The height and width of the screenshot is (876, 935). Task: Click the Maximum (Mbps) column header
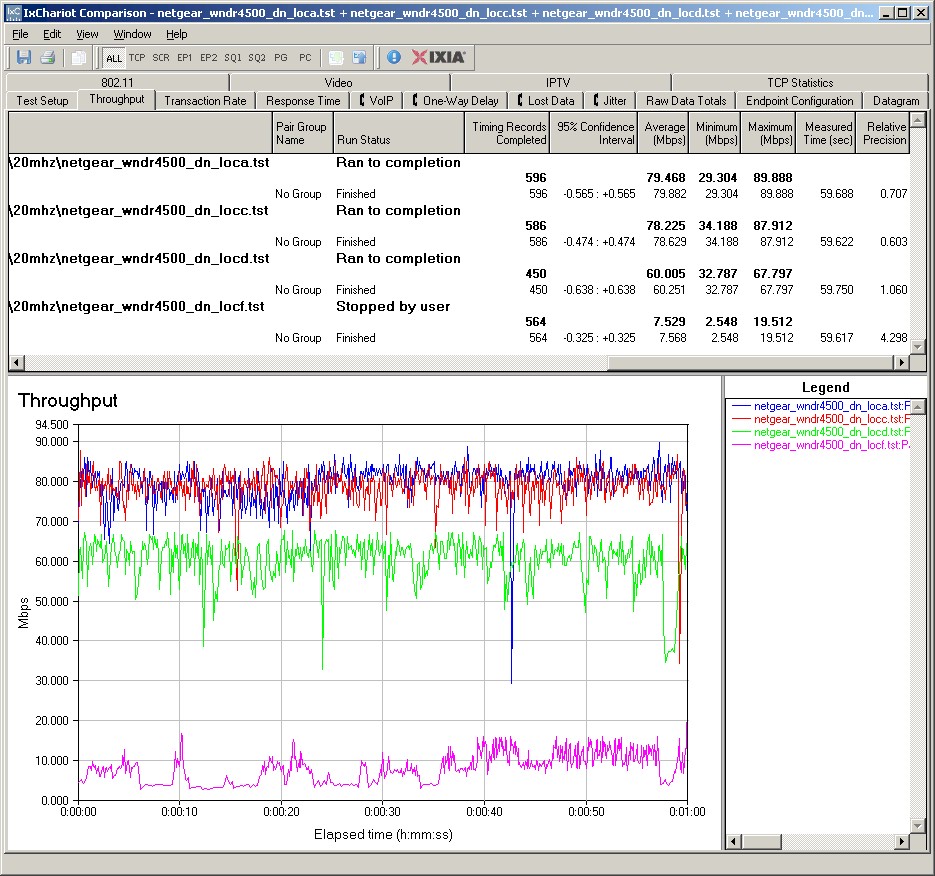pyautogui.click(x=769, y=133)
